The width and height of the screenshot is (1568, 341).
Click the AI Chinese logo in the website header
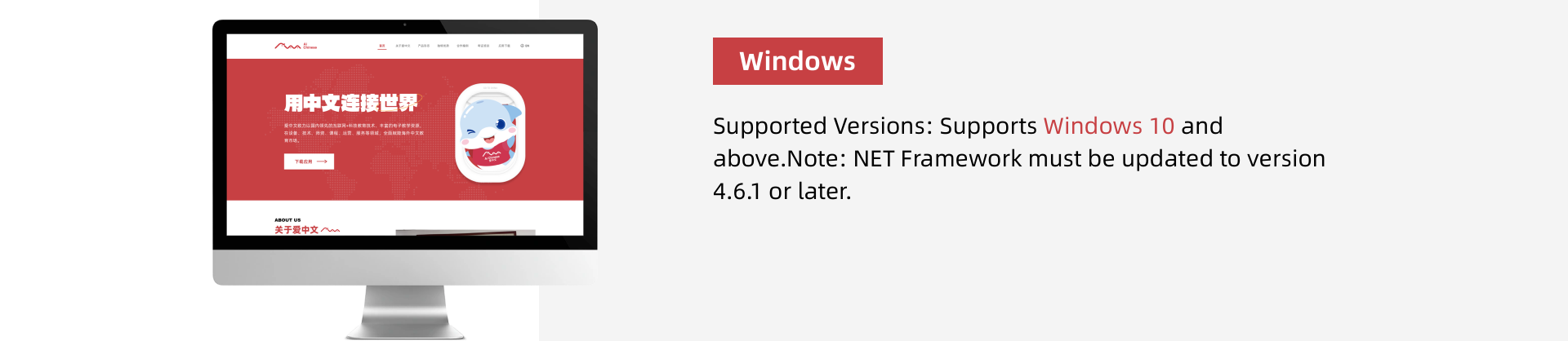[295, 46]
